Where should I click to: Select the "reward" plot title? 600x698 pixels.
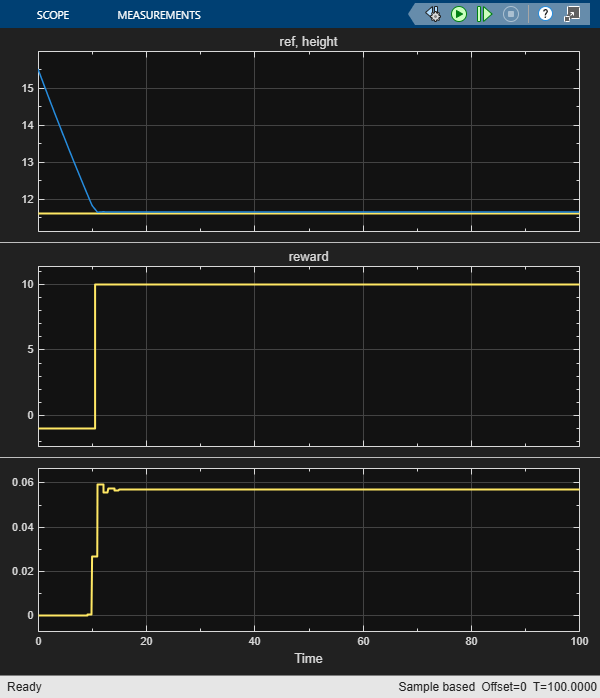[308, 256]
